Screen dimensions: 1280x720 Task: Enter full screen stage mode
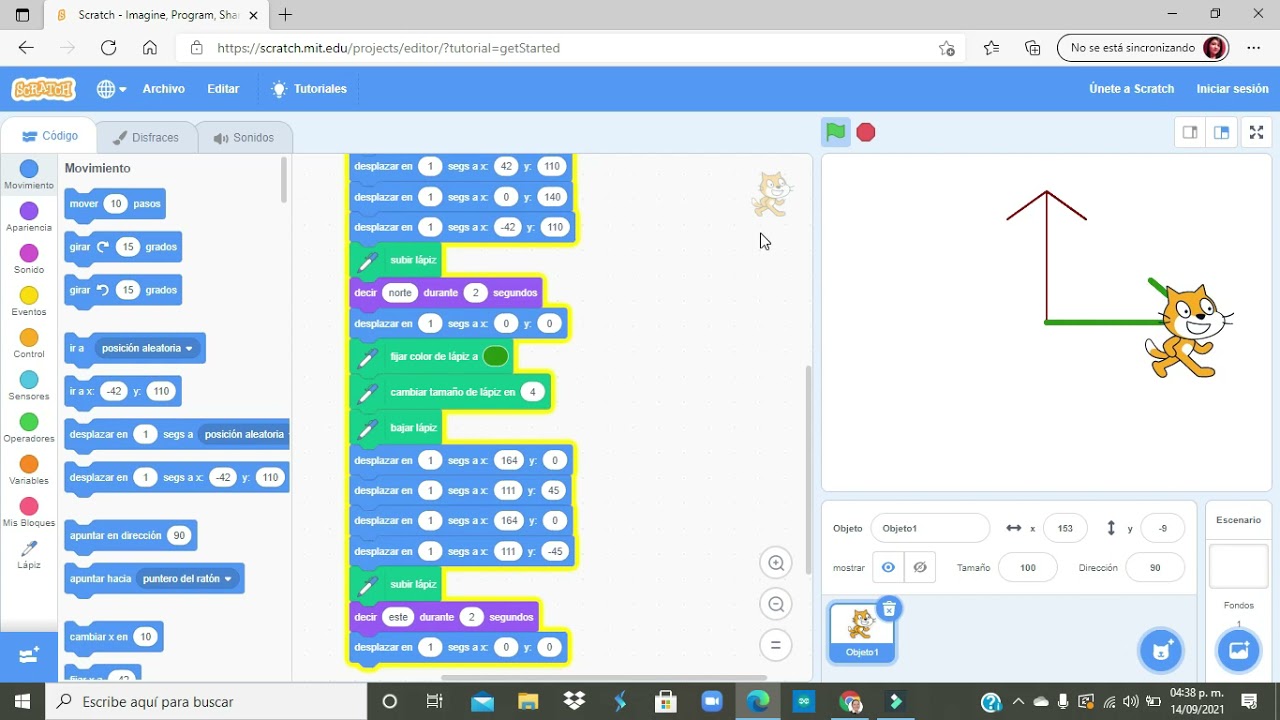pyautogui.click(x=1256, y=132)
